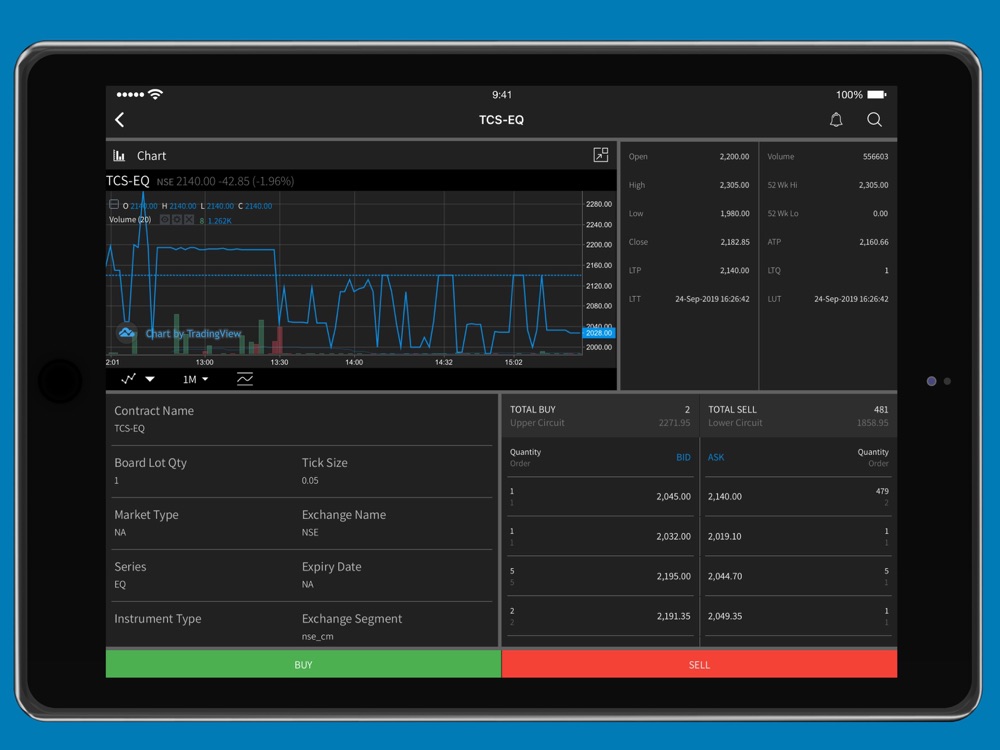Click the Chart panel title

point(151,156)
